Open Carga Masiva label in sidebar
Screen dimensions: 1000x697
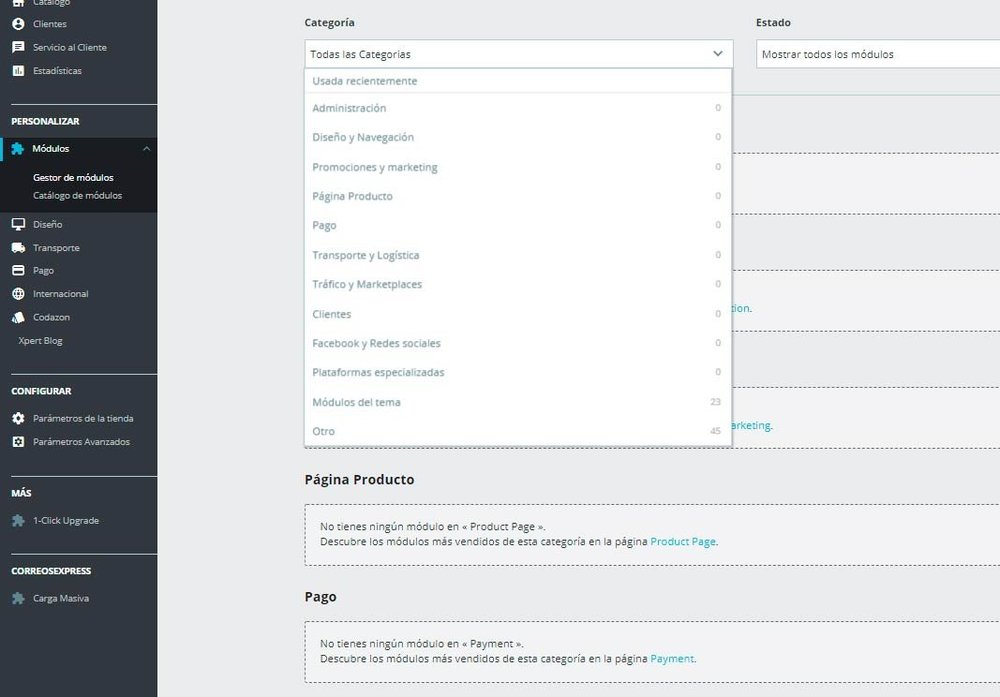pos(61,598)
